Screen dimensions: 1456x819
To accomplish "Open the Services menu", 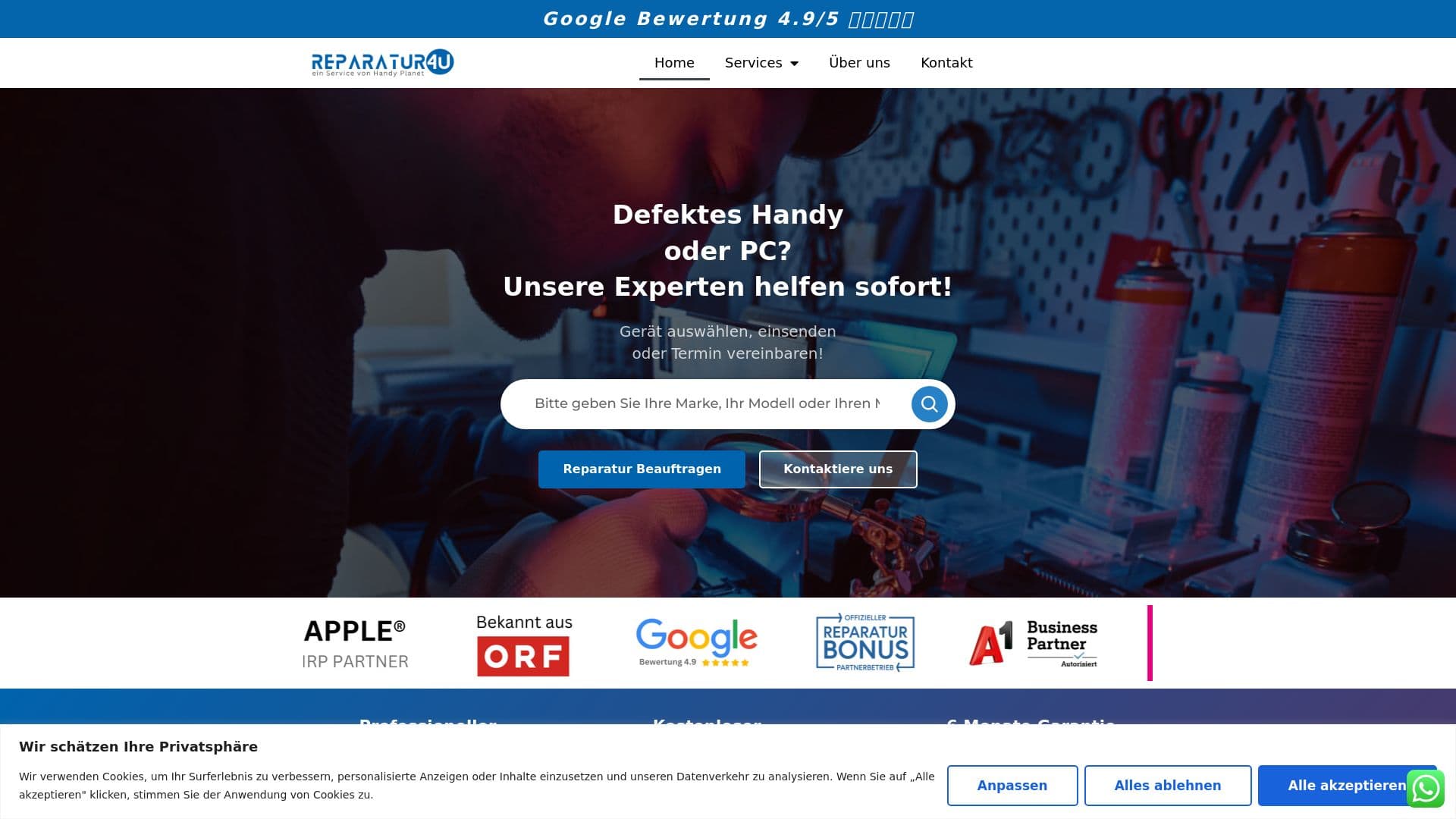I will [753, 63].
